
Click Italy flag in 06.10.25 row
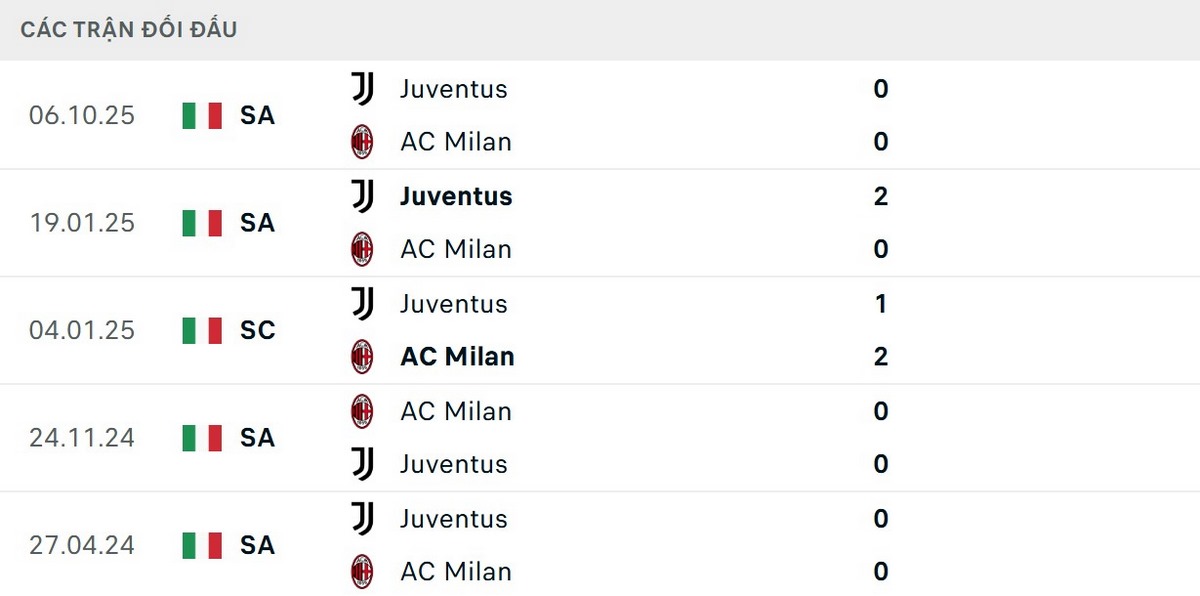202,116
